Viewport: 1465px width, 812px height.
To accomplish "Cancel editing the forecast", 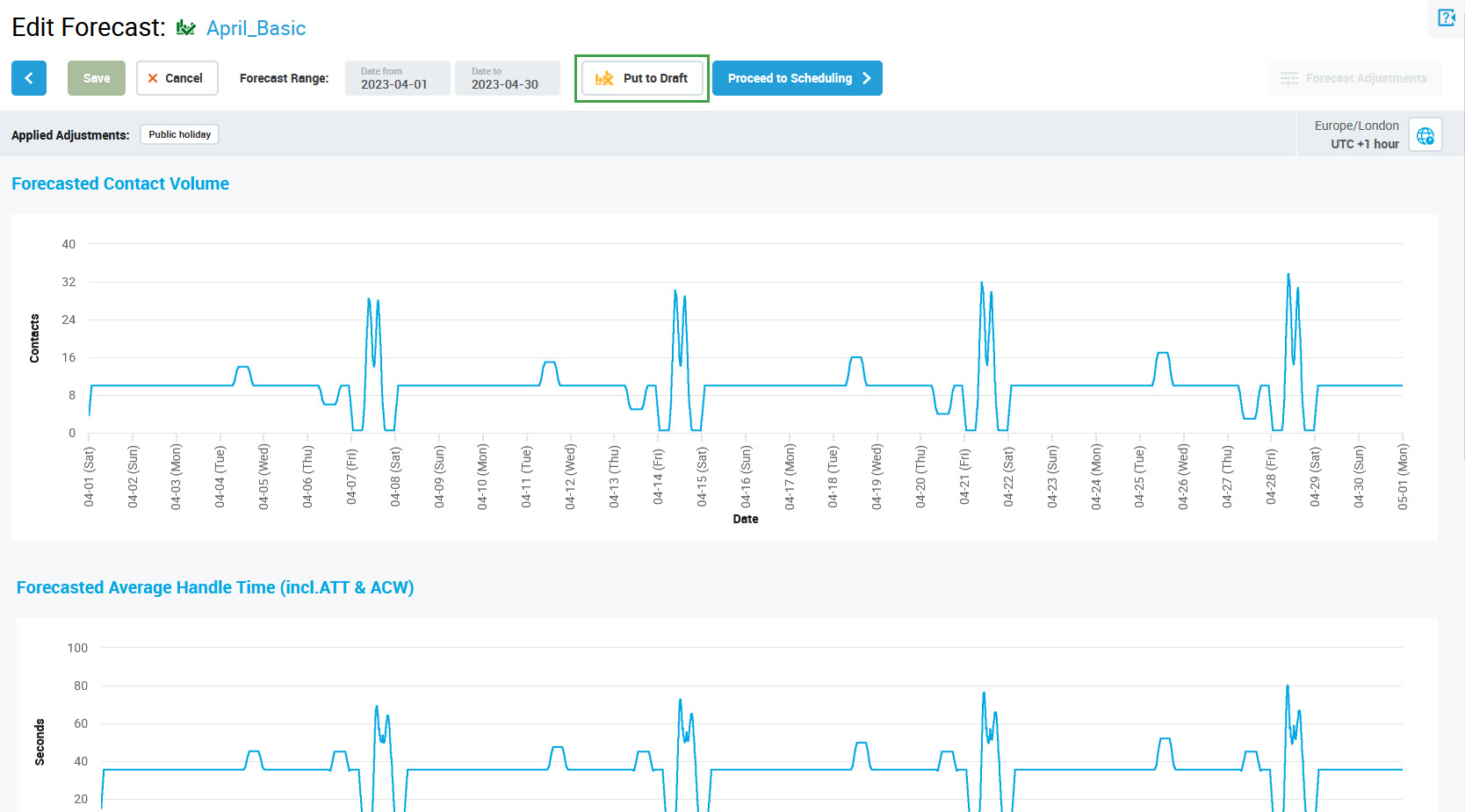I will click(x=177, y=78).
